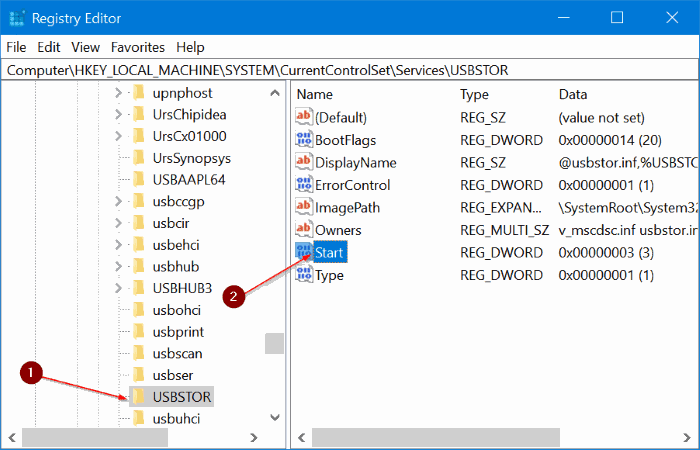Expand the UrsCx01000 key

[x=118, y=136]
